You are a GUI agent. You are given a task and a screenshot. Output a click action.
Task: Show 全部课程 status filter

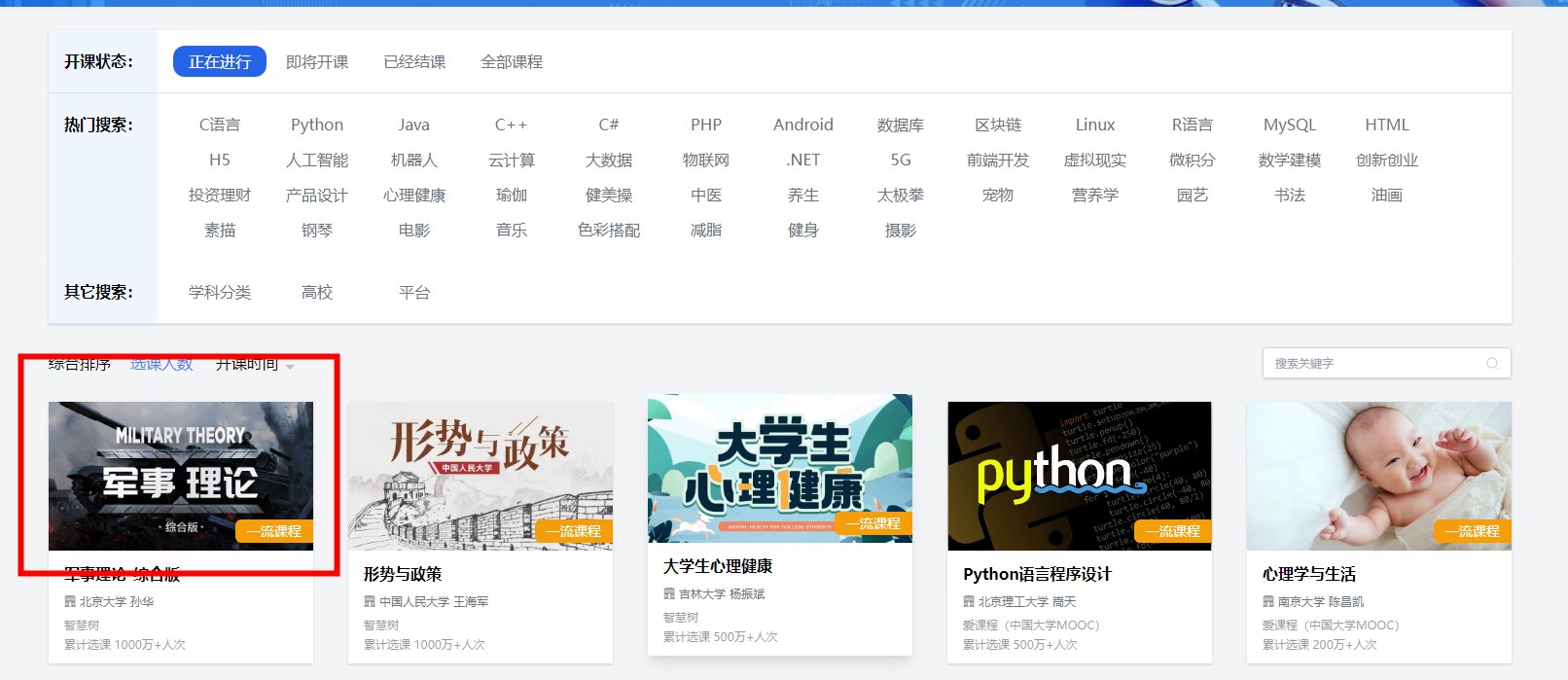[512, 62]
